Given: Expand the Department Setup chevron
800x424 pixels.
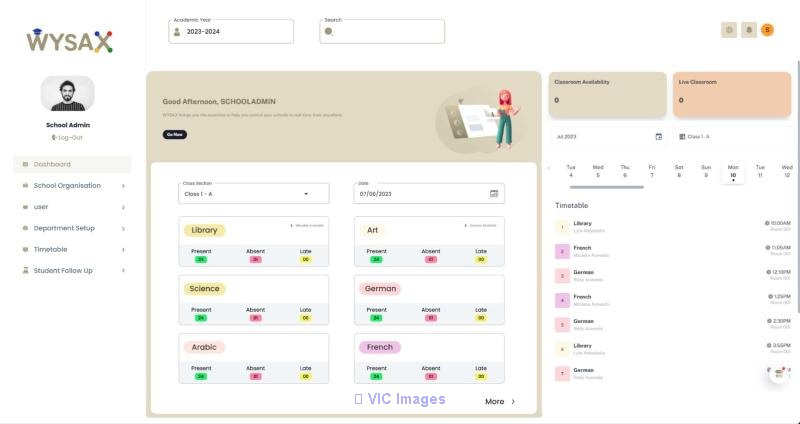Looking at the screenshot, I should pos(123,229).
